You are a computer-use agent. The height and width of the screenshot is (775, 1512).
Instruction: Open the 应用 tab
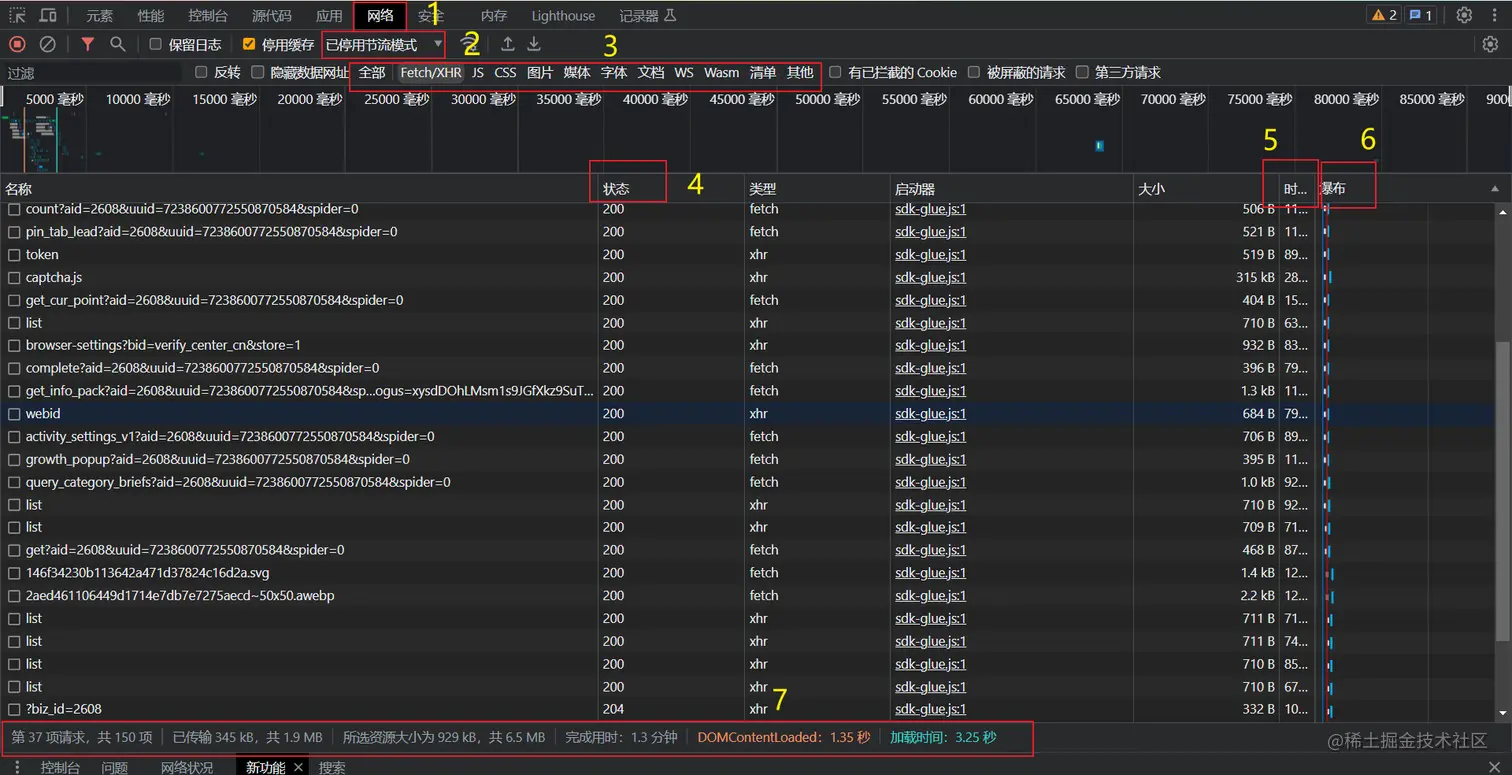329,16
